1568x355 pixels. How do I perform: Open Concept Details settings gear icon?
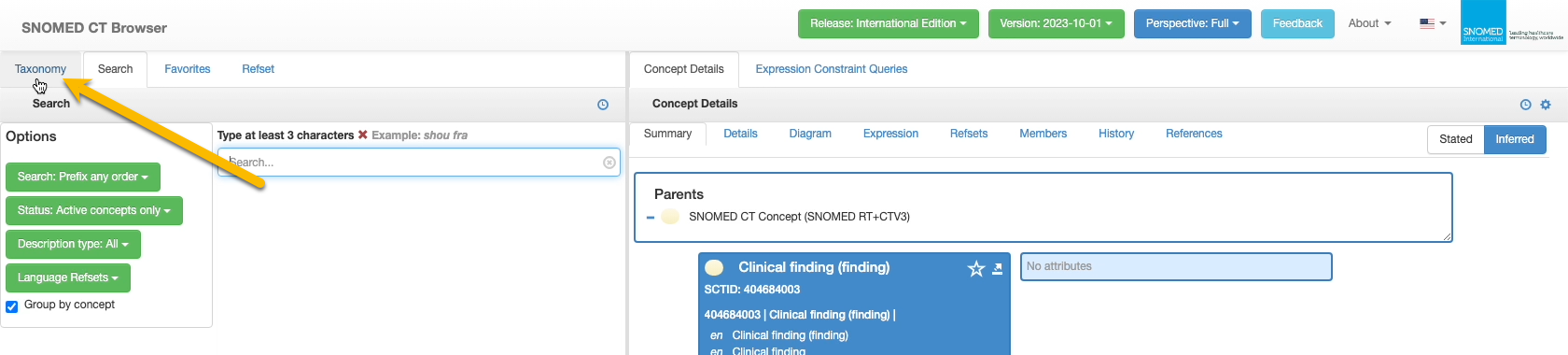[1546, 105]
